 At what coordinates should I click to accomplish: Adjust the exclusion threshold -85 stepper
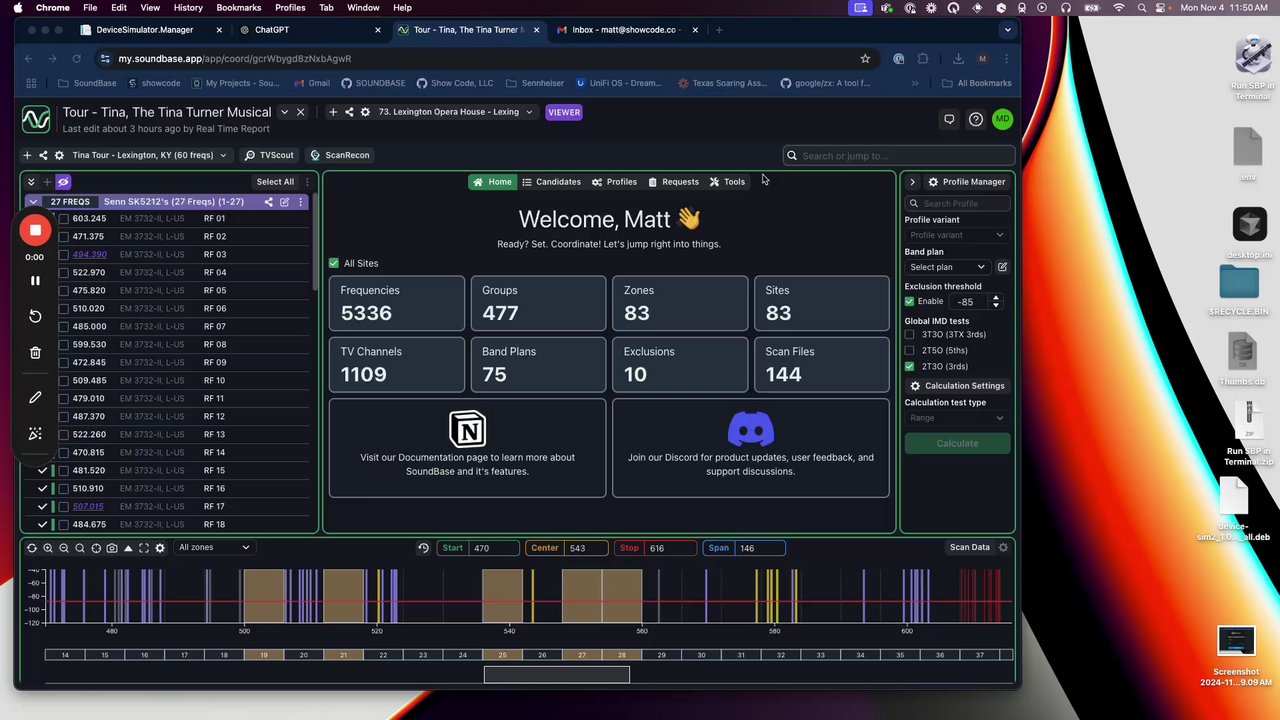pos(995,301)
